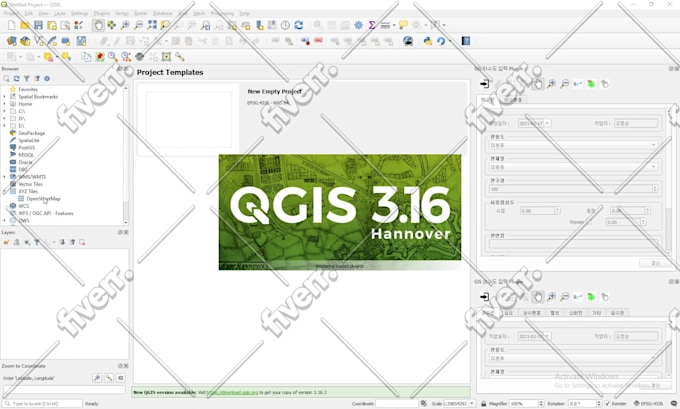Image resolution: width=680 pixels, height=409 pixels.
Task: Open the Raster menu
Action: [141, 13]
